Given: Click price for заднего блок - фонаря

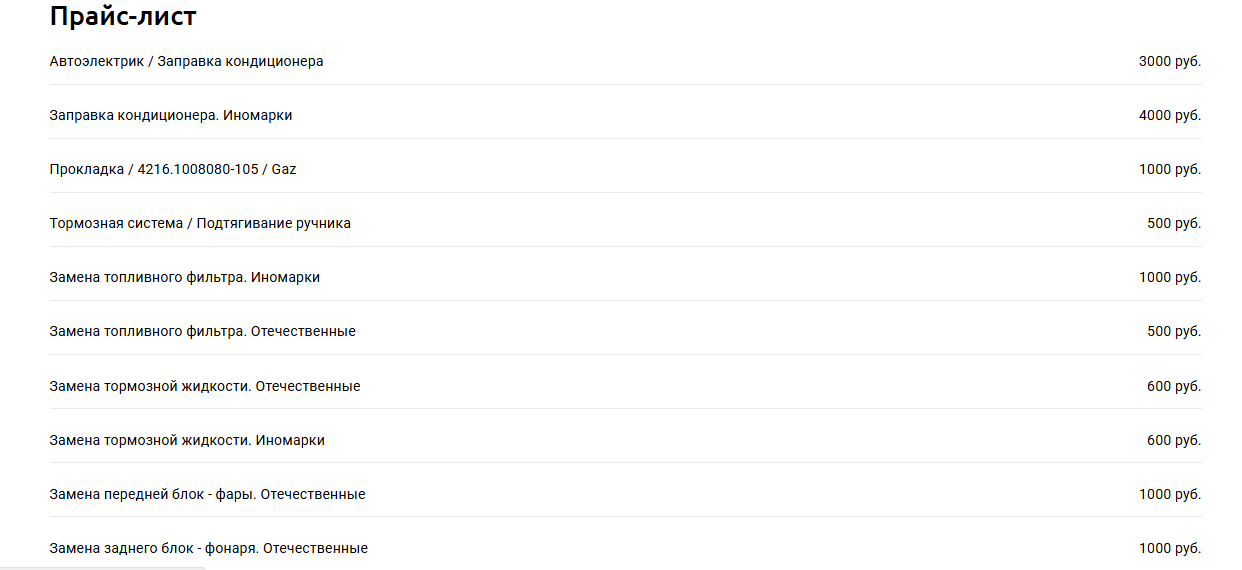Looking at the screenshot, I should (1170, 548).
